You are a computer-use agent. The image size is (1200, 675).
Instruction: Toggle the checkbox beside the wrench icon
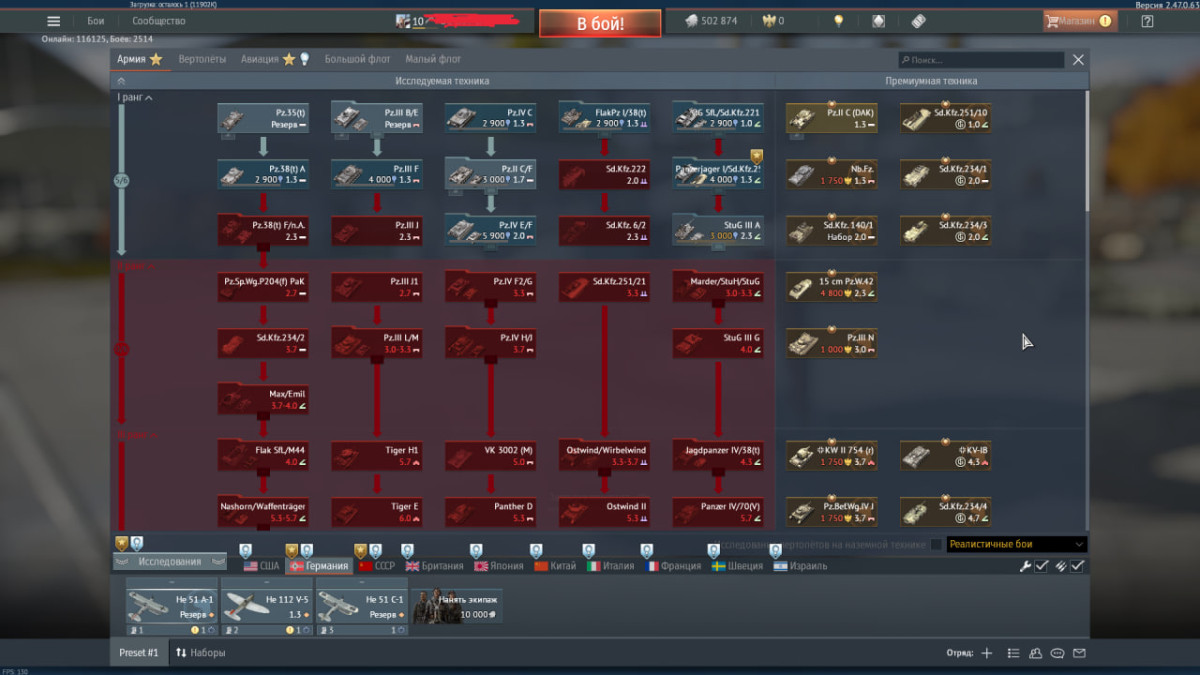click(1042, 566)
